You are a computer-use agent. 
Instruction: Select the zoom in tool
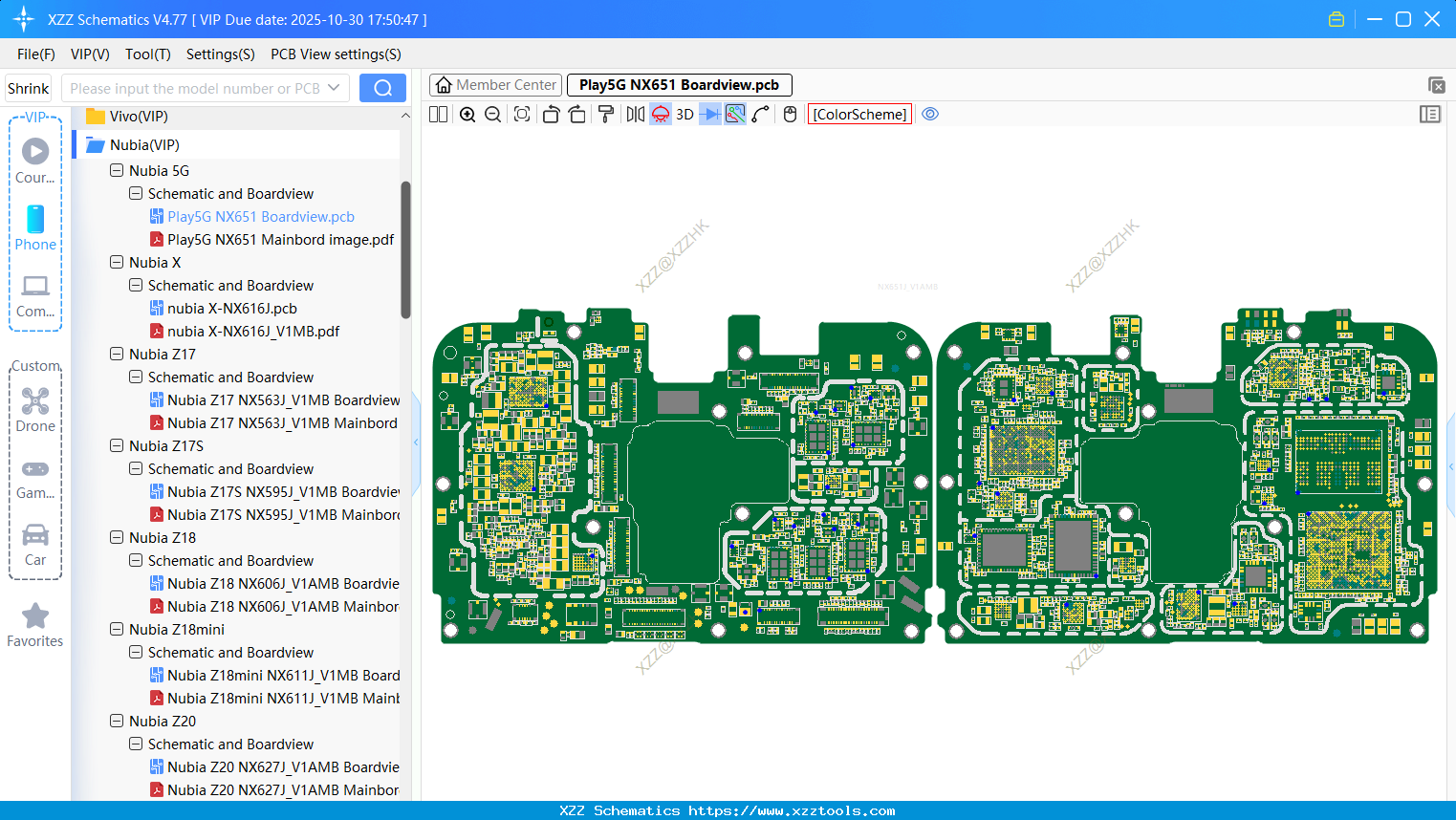coord(468,114)
